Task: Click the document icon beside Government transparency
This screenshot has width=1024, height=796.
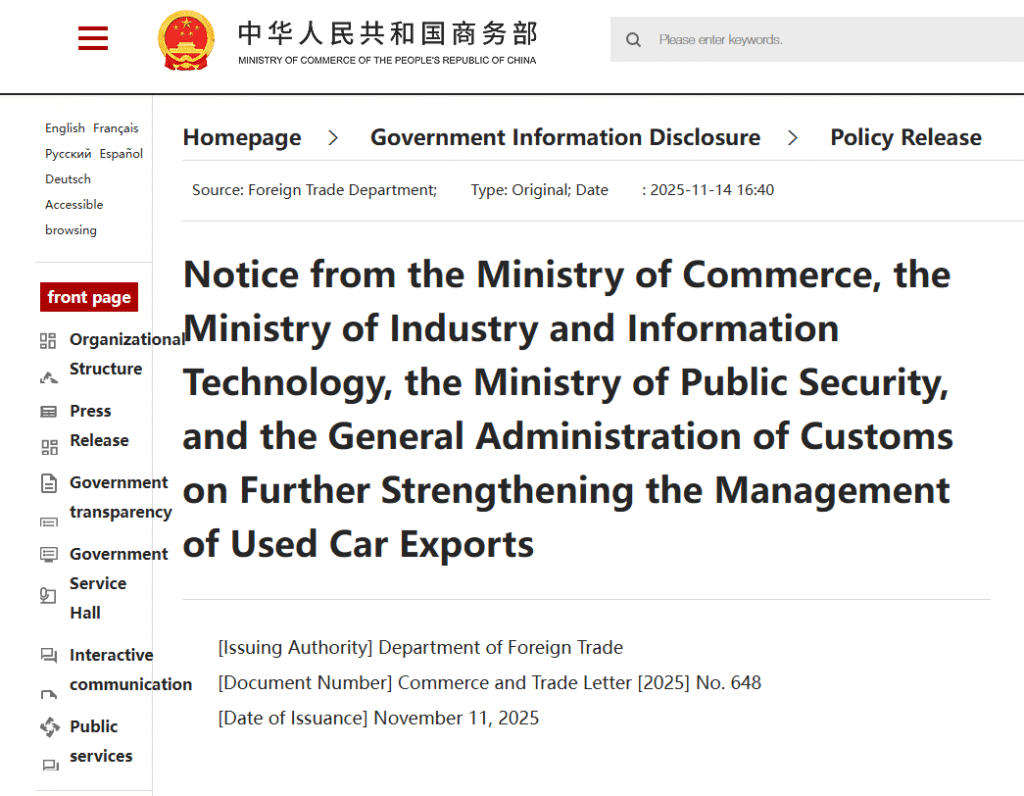Action: [x=48, y=484]
